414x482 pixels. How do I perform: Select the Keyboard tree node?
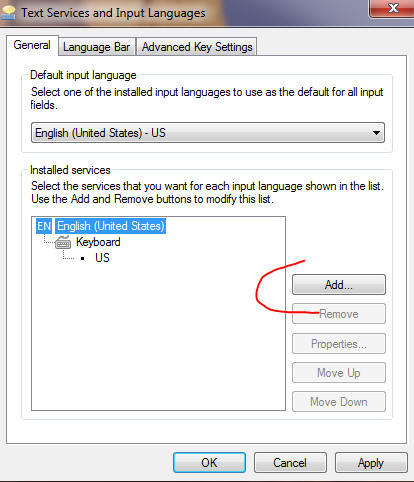pyautogui.click(x=98, y=242)
